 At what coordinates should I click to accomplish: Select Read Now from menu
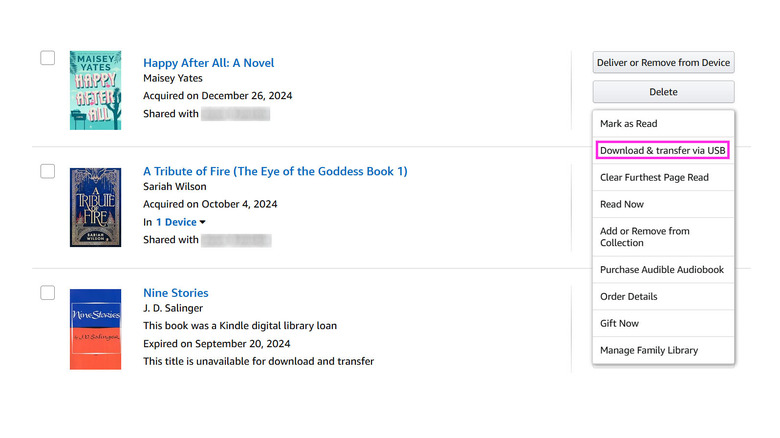click(x=622, y=204)
